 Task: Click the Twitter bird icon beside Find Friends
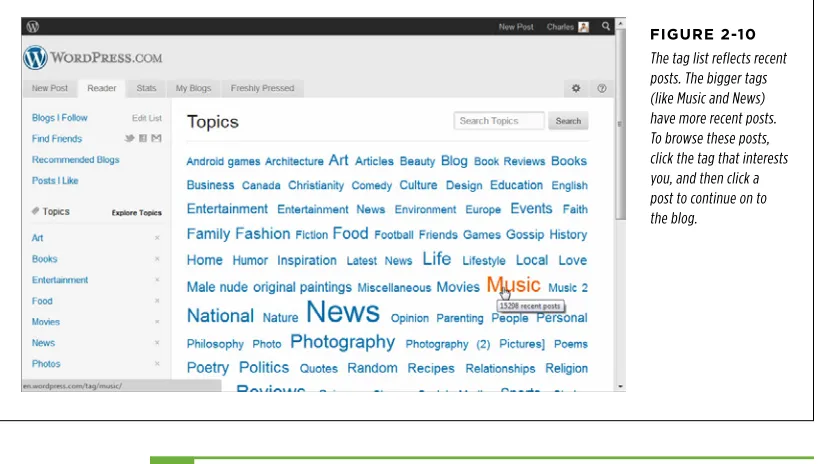(x=129, y=138)
